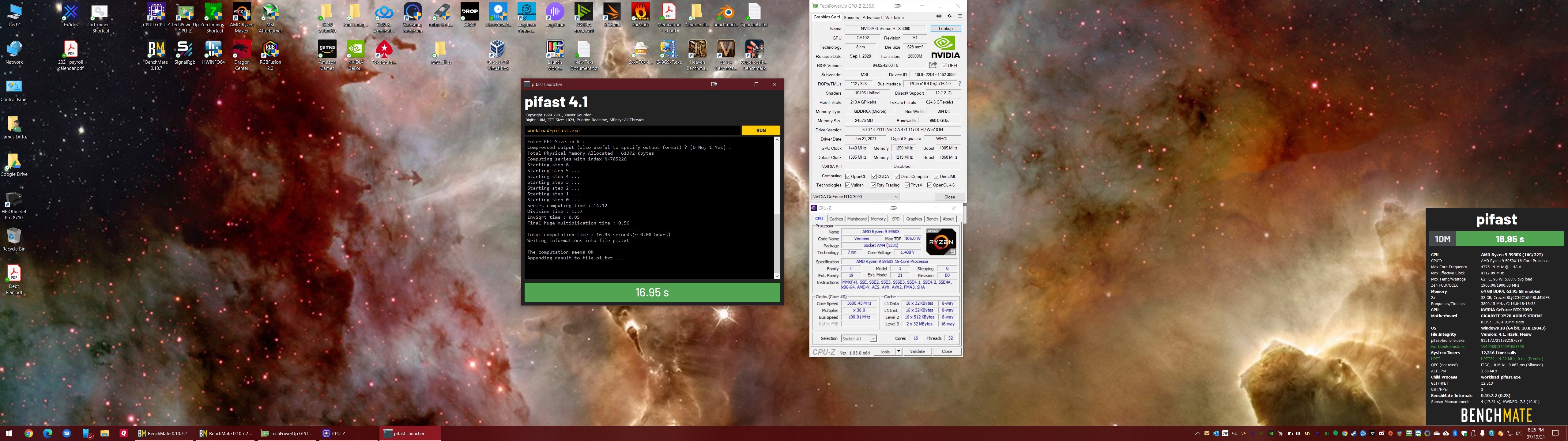Open Amazon Games desktop icon
The width and height of the screenshot is (1568, 441).
[327, 55]
